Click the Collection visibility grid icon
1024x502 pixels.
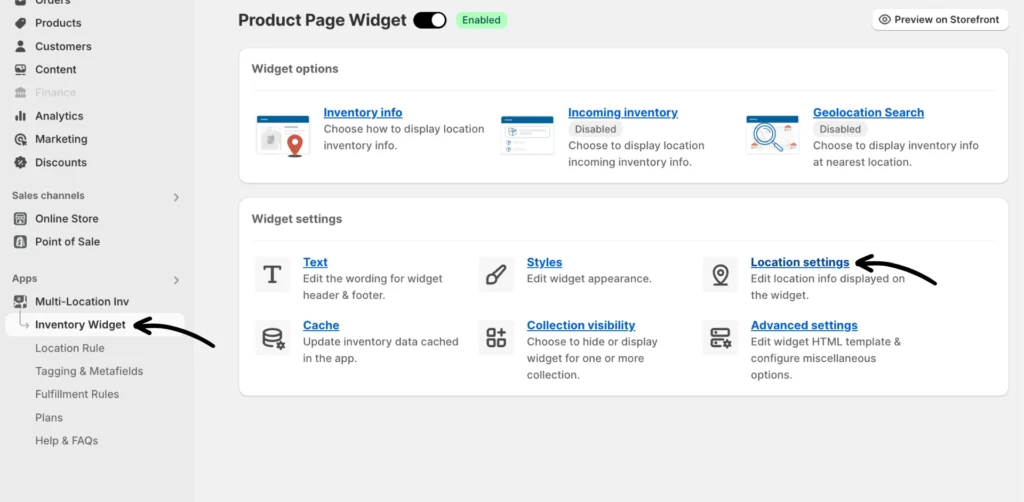tap(496, 337)
